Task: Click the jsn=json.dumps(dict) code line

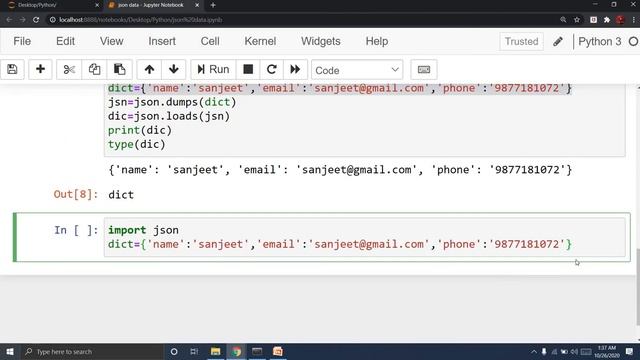Action: click(x=172, y=102)
